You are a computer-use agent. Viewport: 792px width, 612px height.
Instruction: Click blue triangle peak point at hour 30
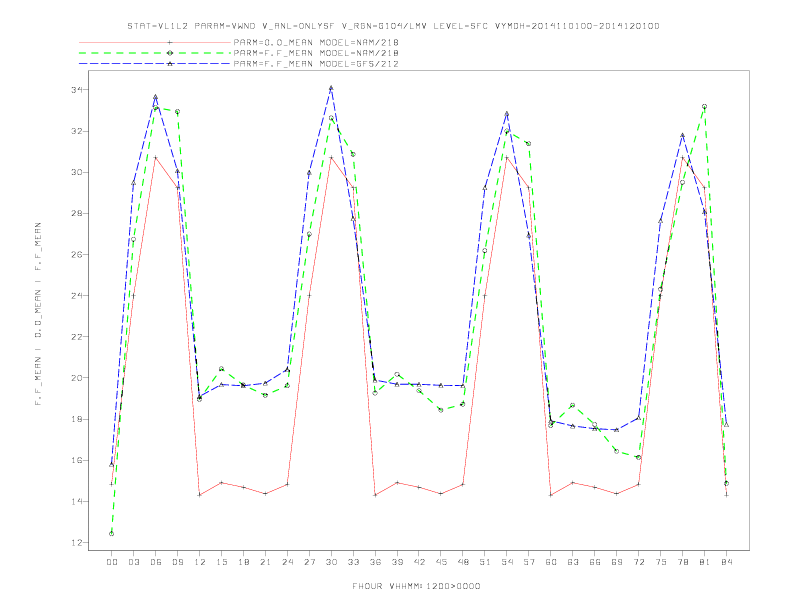331,88
